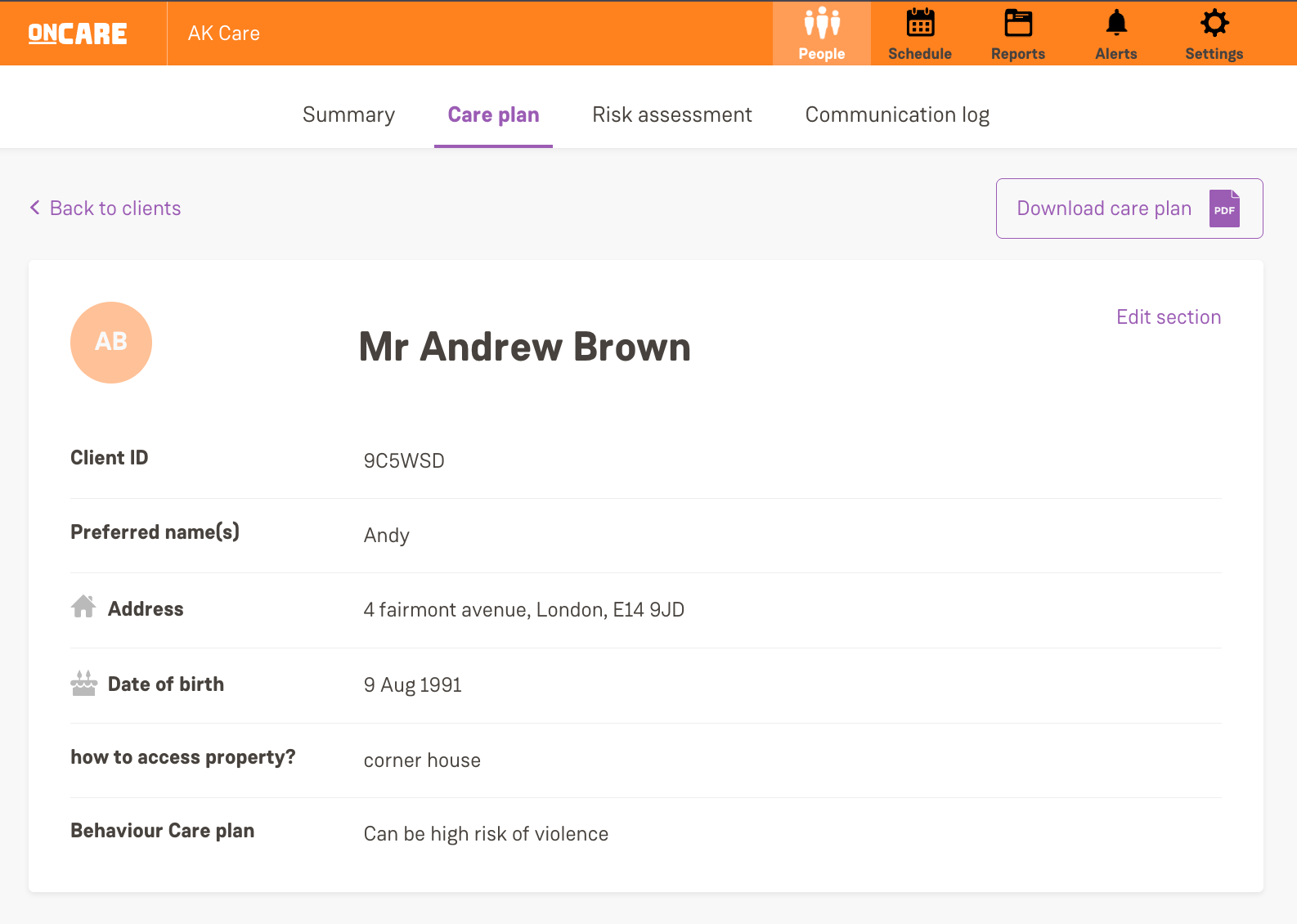Switch to the Summary tab

[x=348, y=115]
